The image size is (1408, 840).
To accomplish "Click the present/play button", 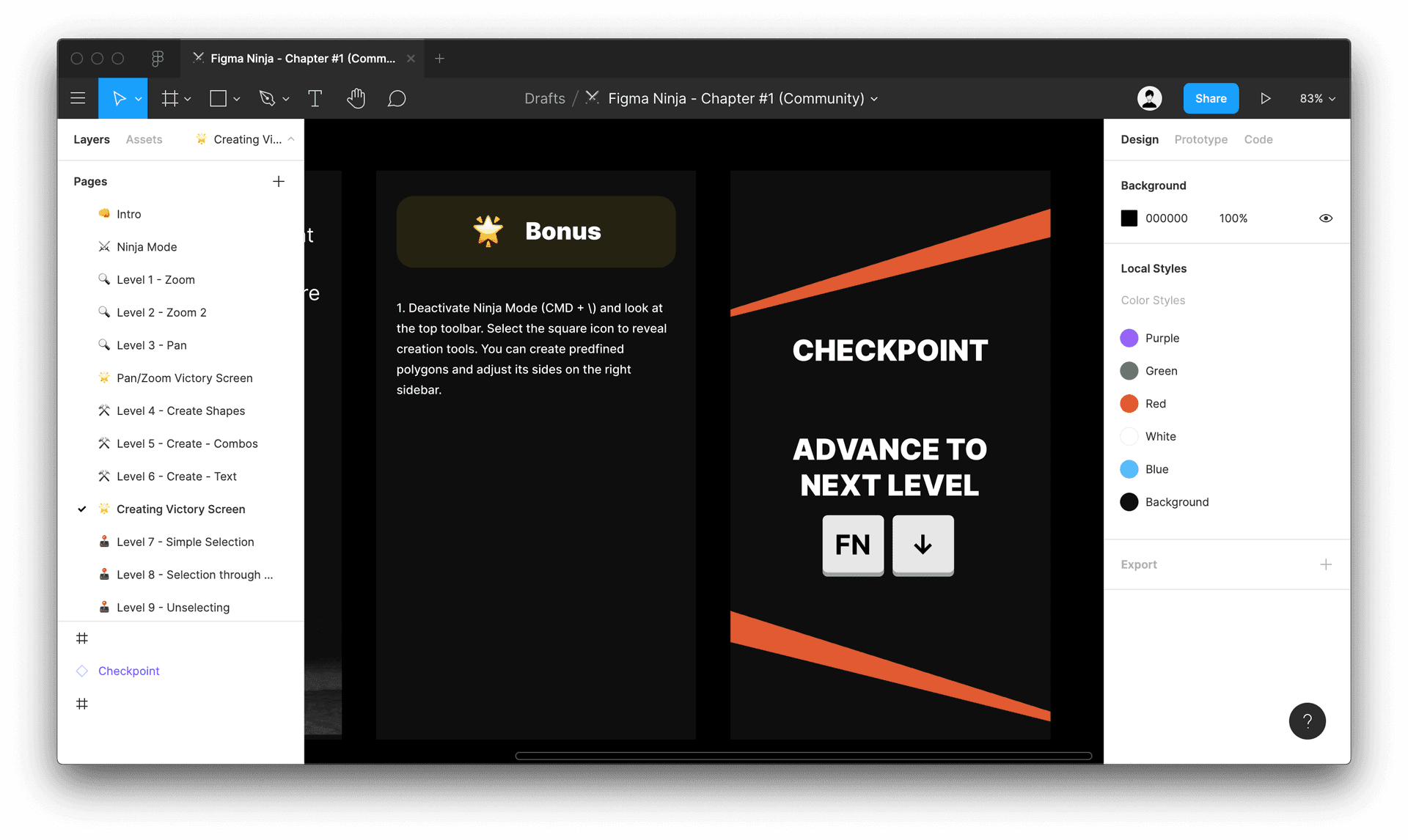I will (1263, 98).
